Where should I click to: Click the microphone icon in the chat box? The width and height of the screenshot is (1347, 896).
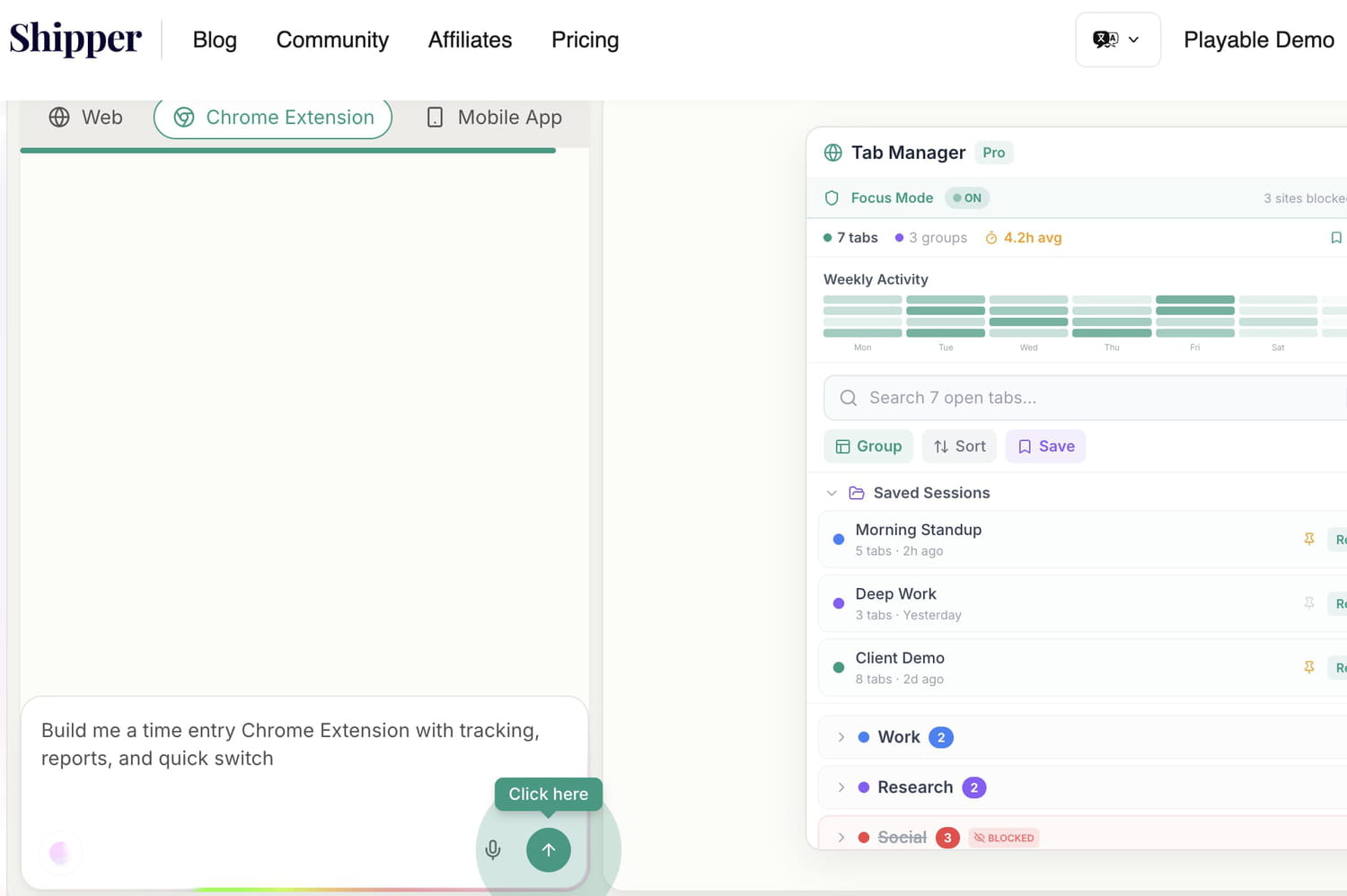(492, 849)
